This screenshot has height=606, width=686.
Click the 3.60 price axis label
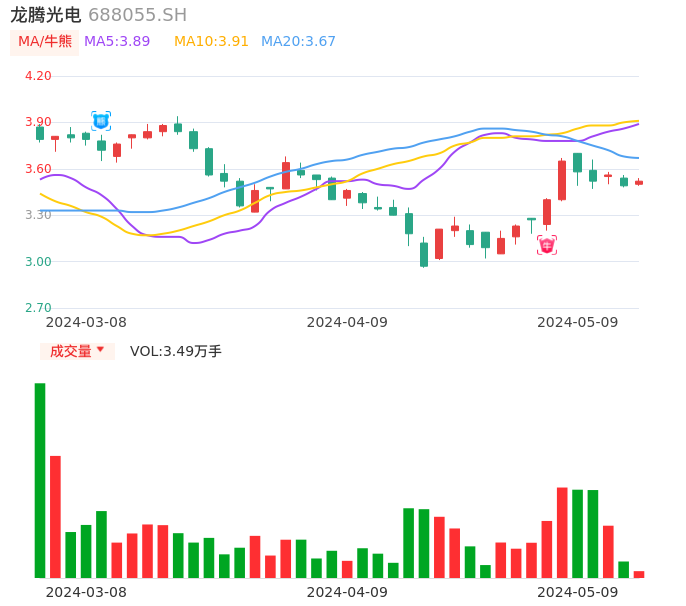point(38,169)
